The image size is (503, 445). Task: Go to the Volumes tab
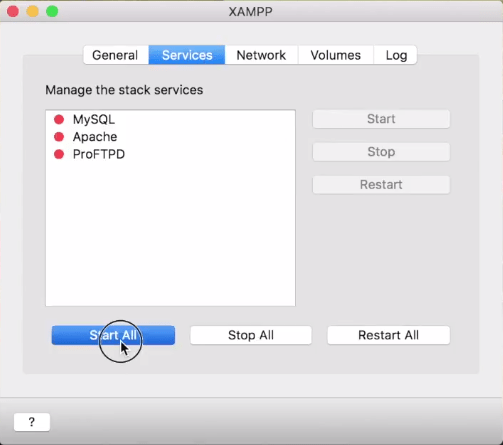click(x=336, y=55)
